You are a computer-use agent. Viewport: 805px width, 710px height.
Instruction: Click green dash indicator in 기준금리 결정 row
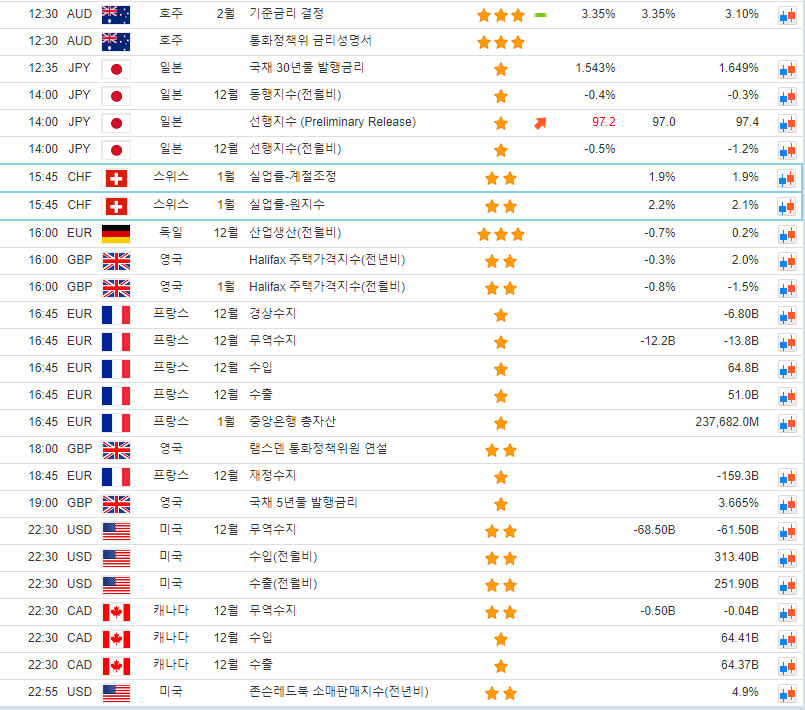click(x=540, y=15)
